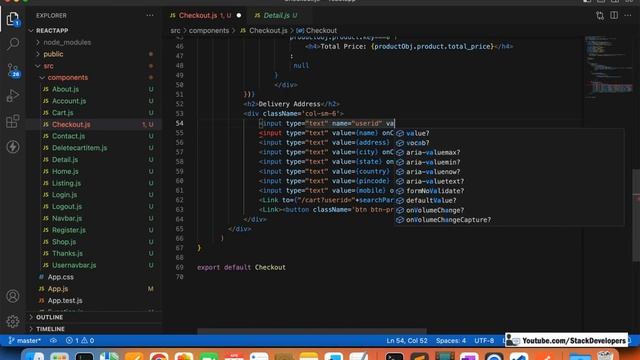Open the Run and Debug view
640x360 pixels.
13,96
